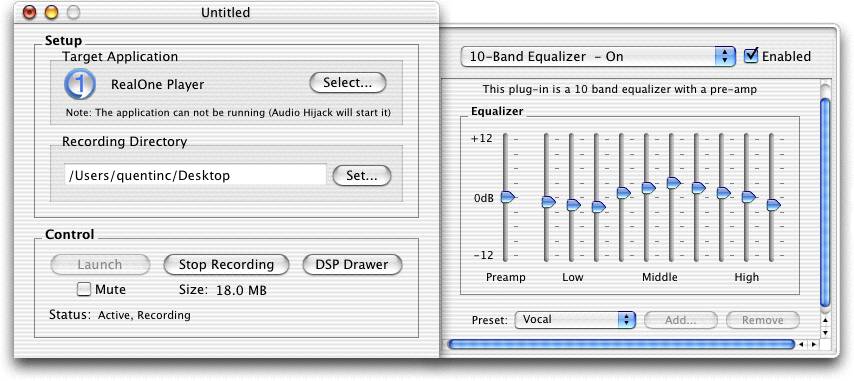The width and height of the screenshot is (854, 381).
Task: Click the scroll down arrow in plug-in pane
Action: pyautogui.click(x=825, y=332)
